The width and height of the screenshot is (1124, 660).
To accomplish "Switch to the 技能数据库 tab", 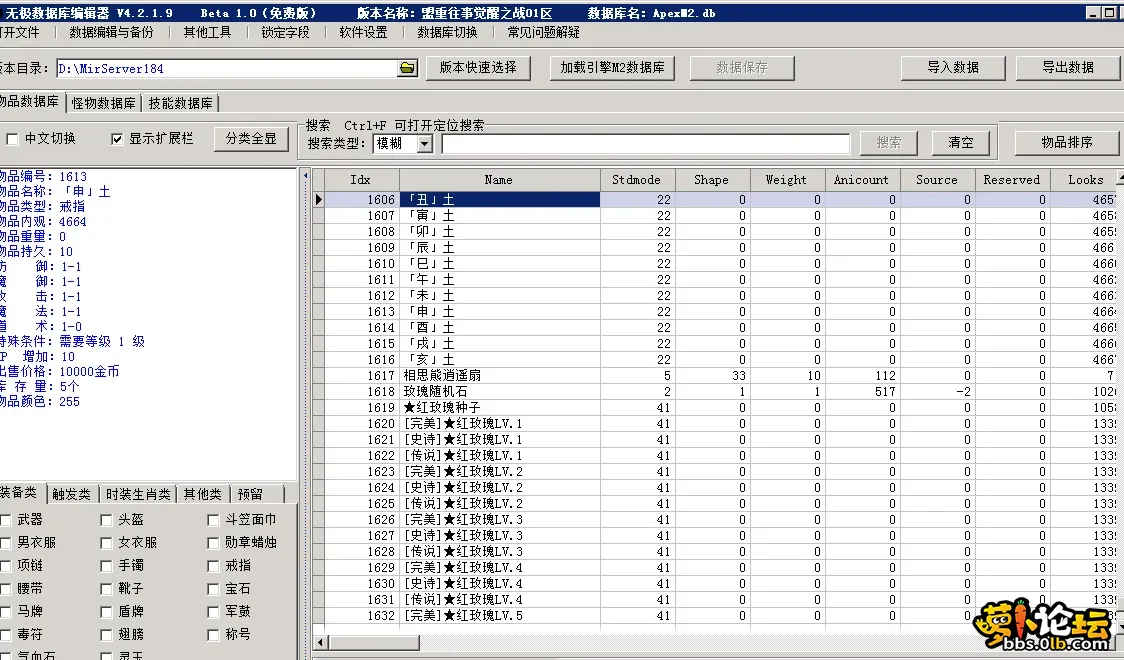I will (x=181, y=103).
